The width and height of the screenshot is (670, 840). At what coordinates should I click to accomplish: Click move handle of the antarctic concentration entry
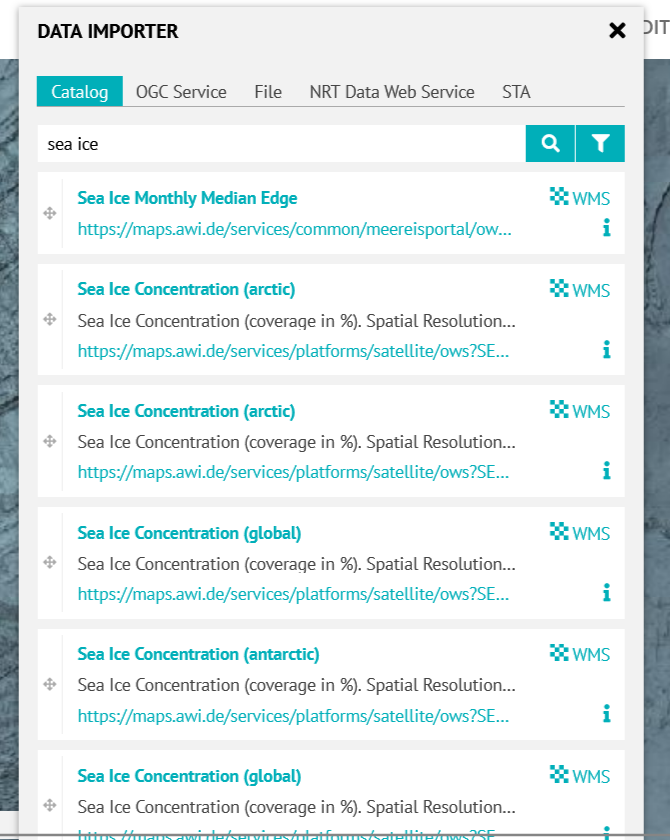click(50, 684)
